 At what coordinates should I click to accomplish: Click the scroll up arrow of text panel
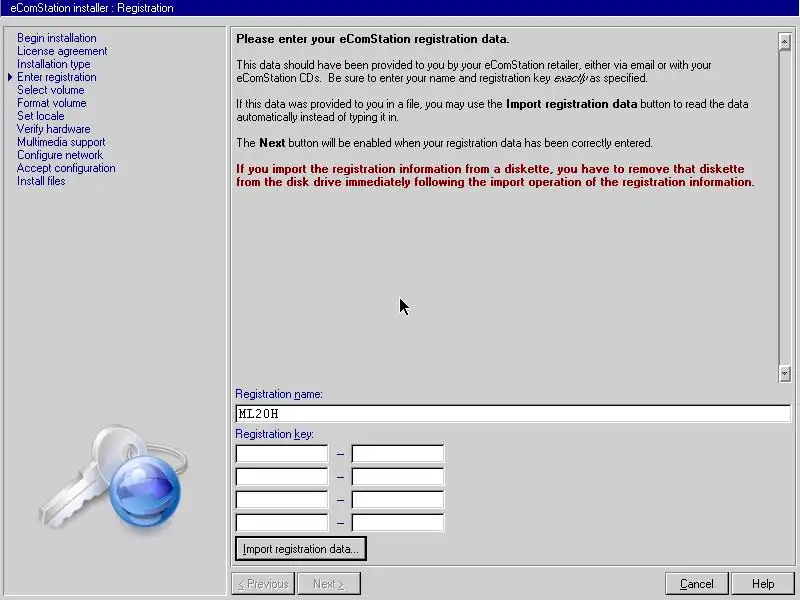[785, 42]
